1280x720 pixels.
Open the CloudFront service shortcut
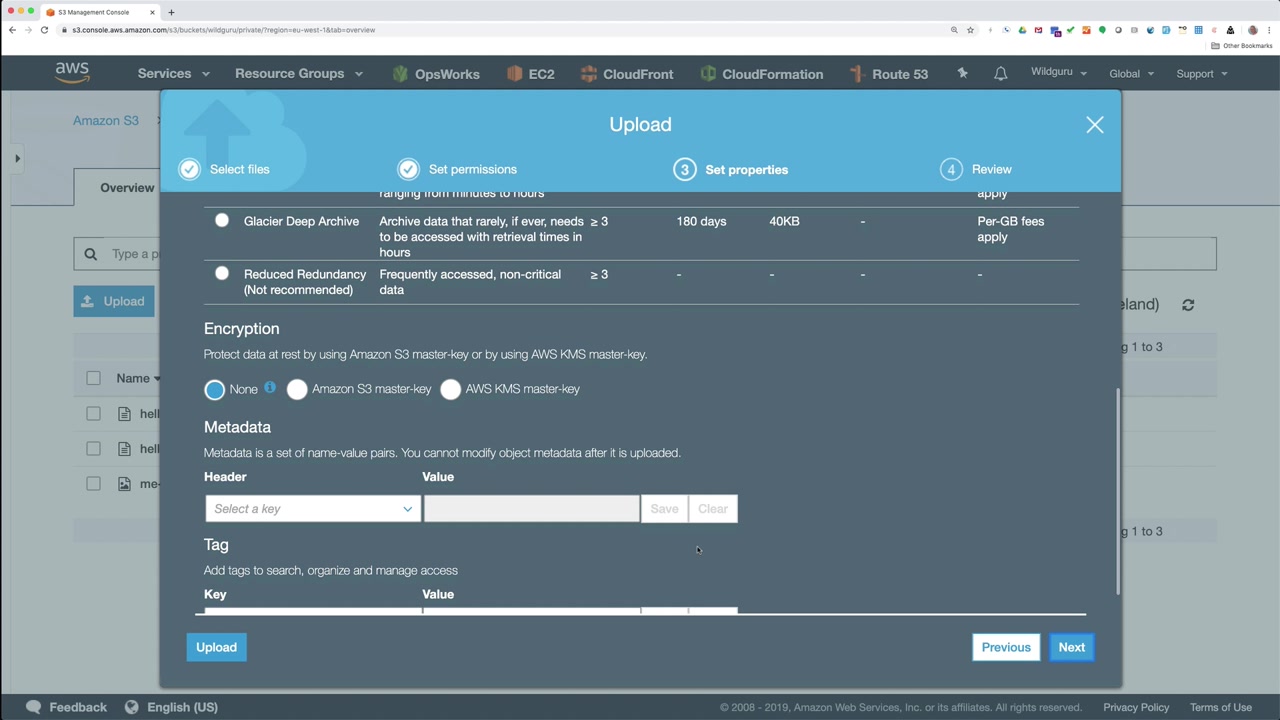coord(627,74)
